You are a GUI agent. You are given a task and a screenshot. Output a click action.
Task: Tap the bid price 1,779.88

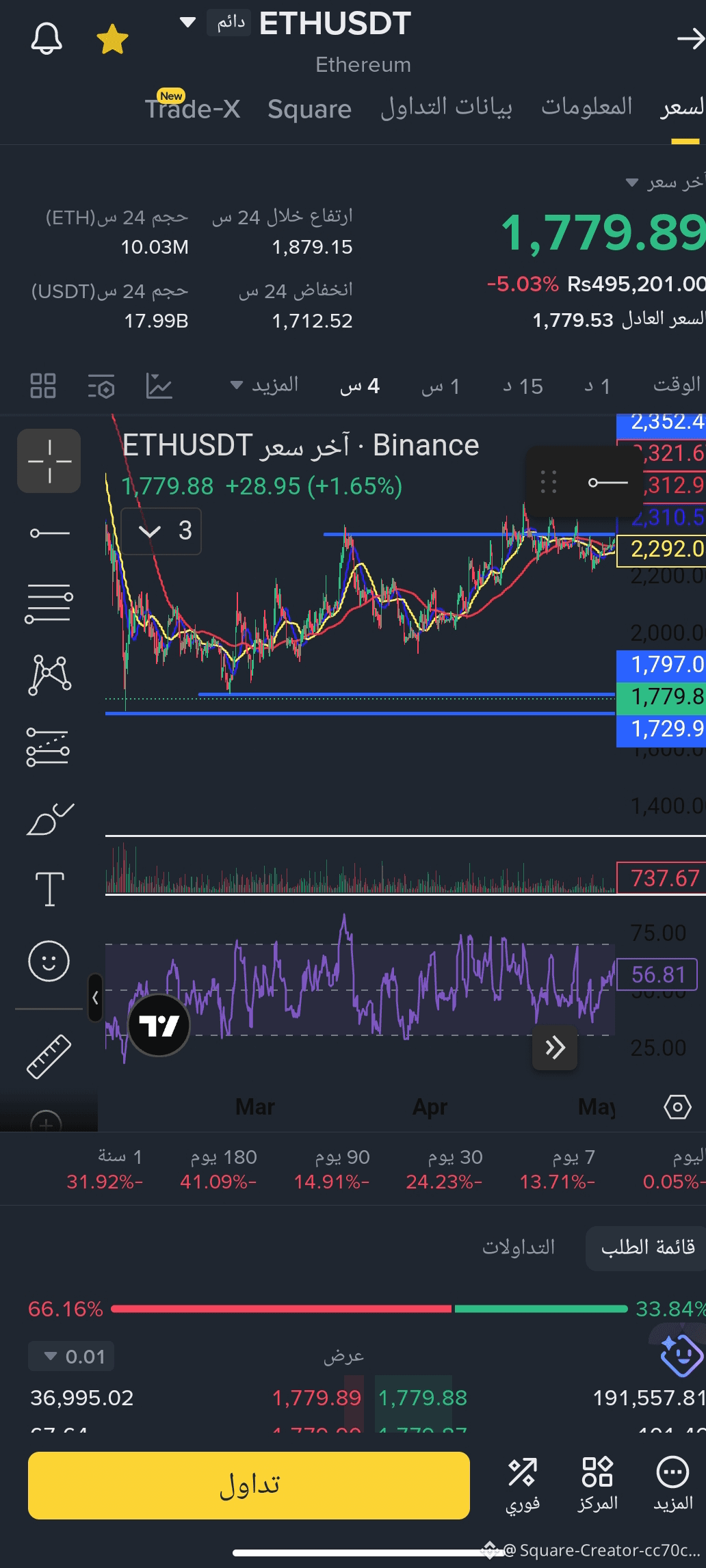(423, 1398)
